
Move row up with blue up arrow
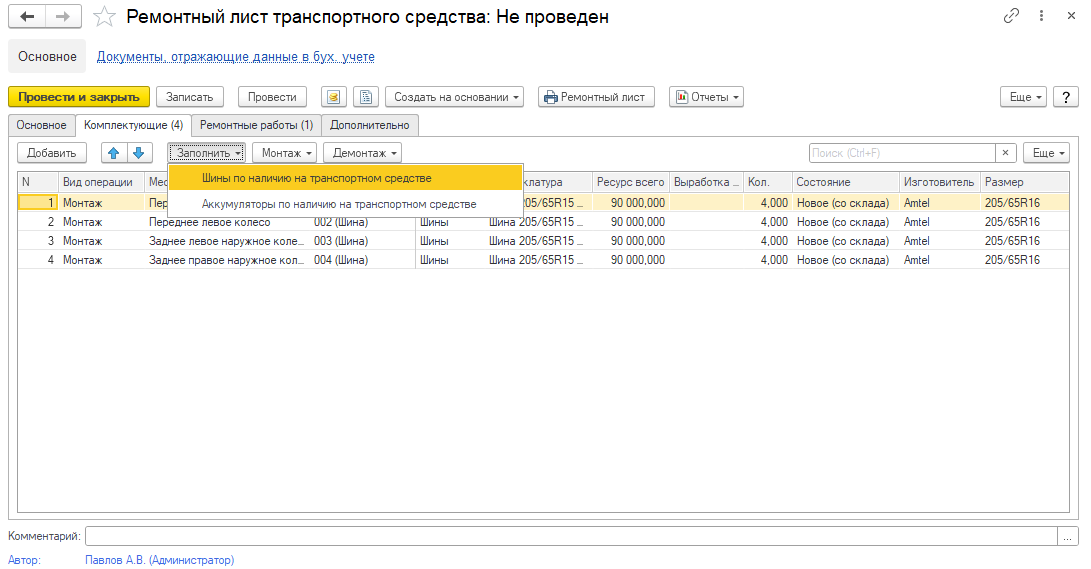[113, 153]
